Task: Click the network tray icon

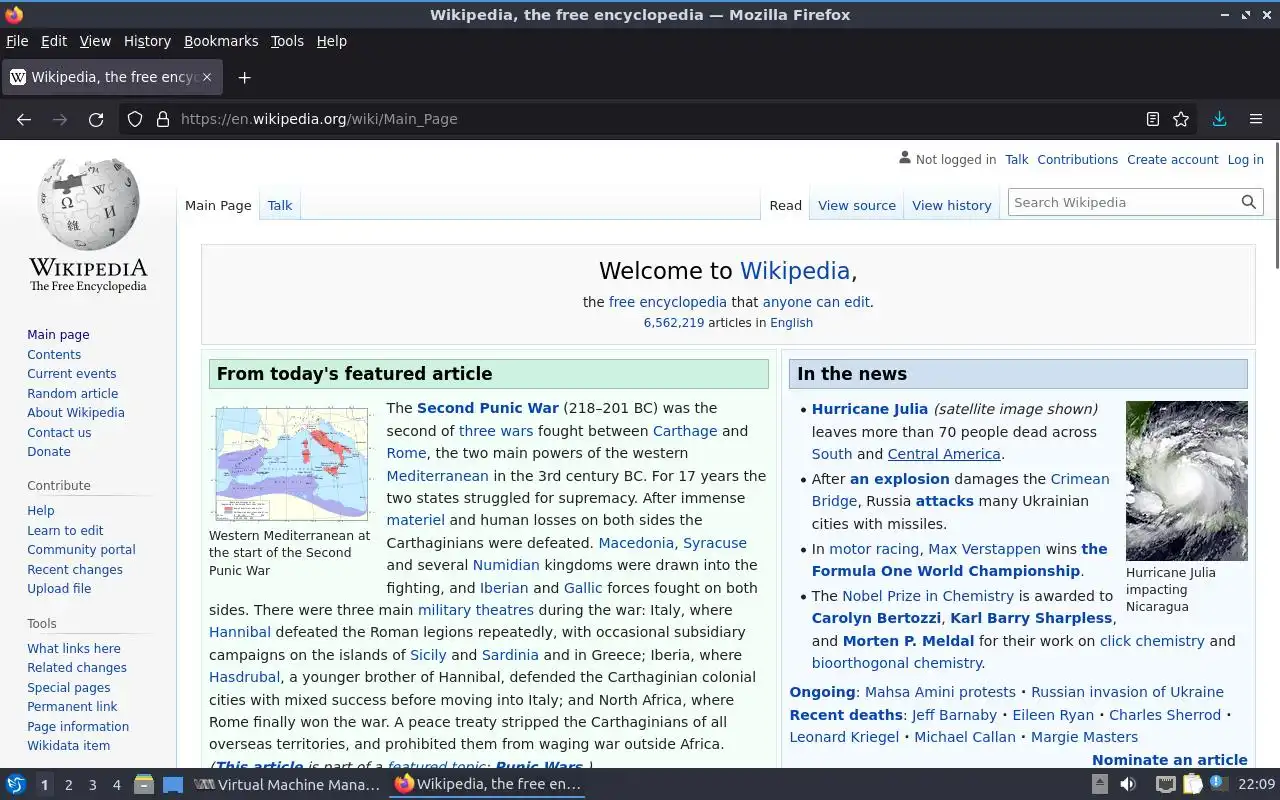Action: pyautogui.click(x=1166, y=785)
